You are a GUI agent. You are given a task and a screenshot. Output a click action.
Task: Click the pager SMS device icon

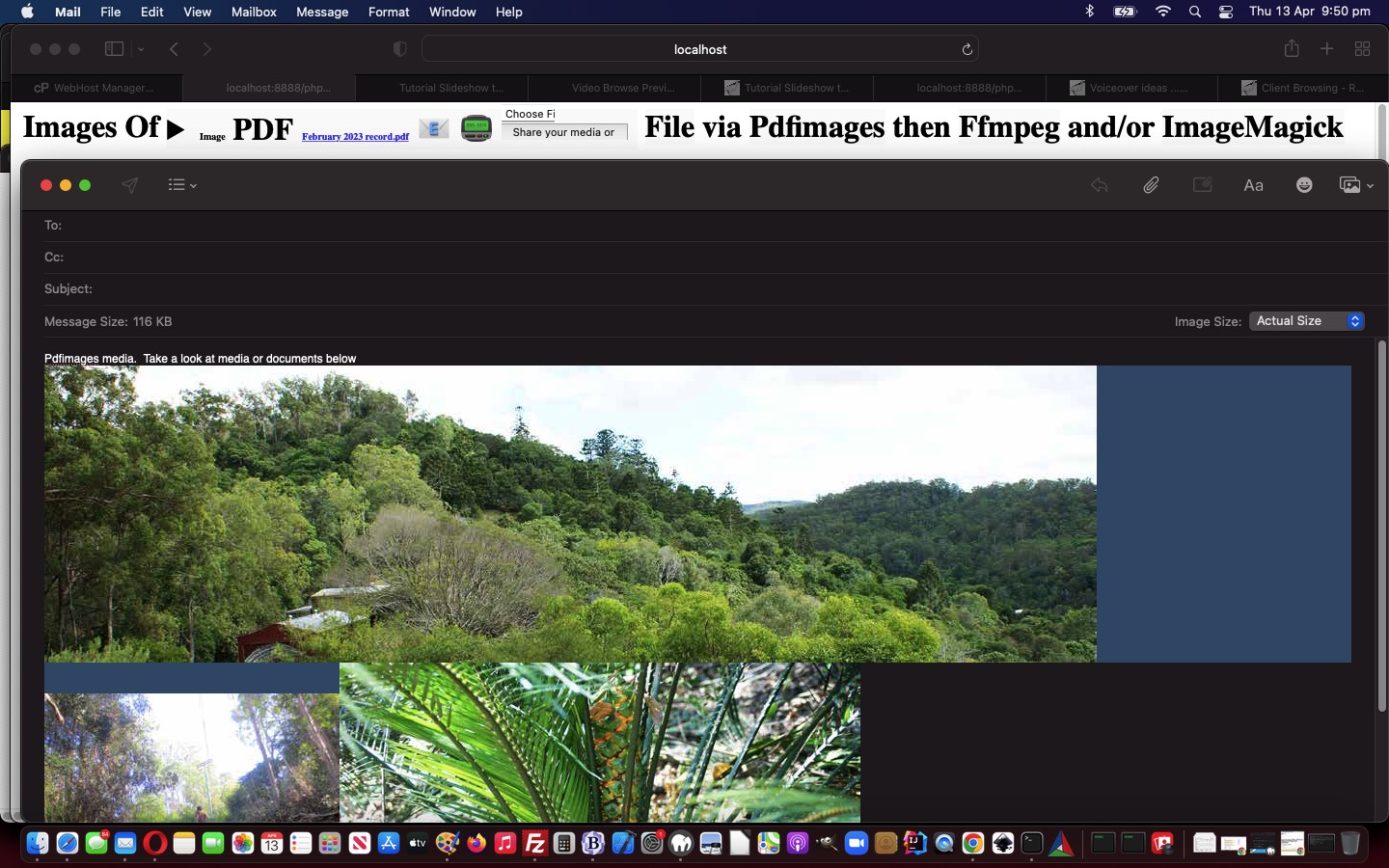click(x=477, y=127)
